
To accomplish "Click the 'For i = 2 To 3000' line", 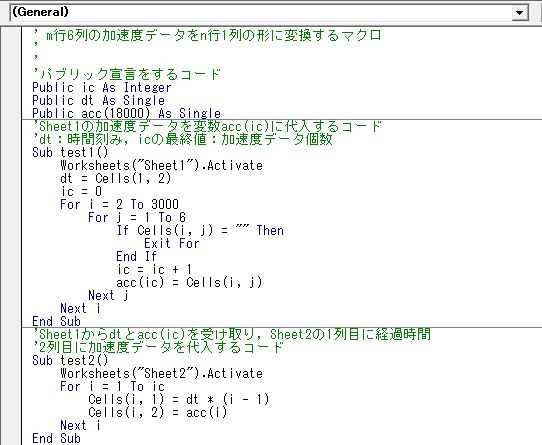I will pos(119,204).
